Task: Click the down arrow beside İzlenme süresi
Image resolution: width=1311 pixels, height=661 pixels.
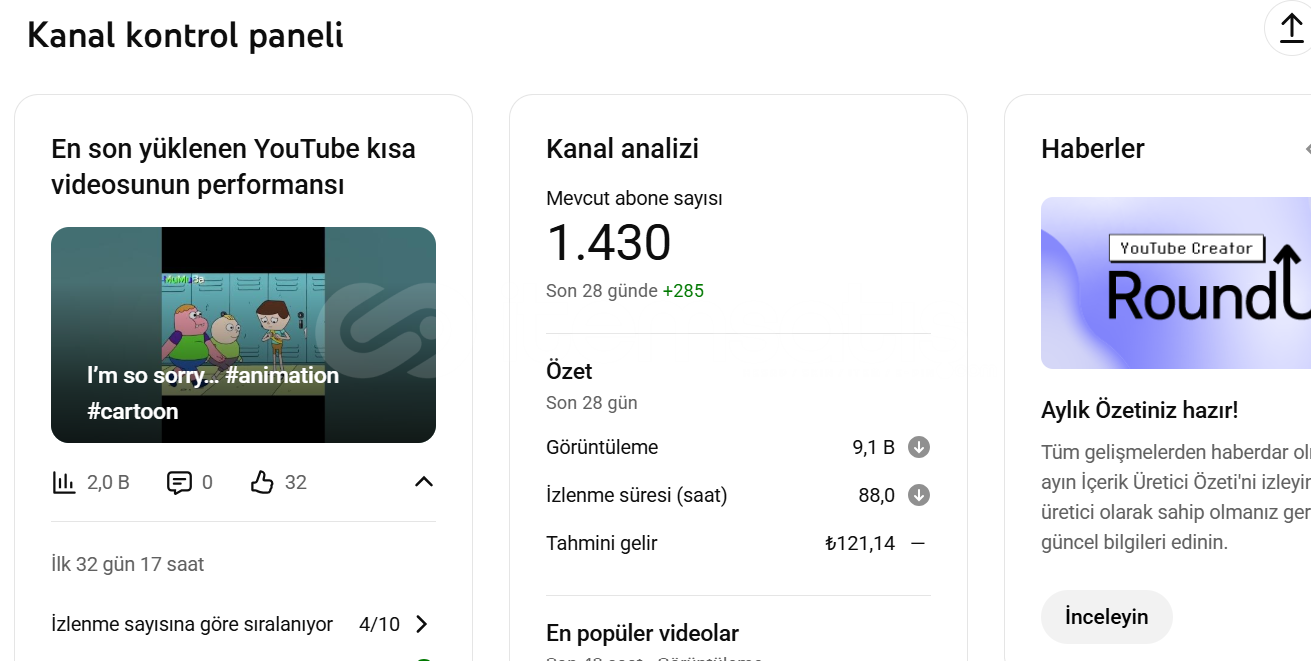Action: pos(919,495)
